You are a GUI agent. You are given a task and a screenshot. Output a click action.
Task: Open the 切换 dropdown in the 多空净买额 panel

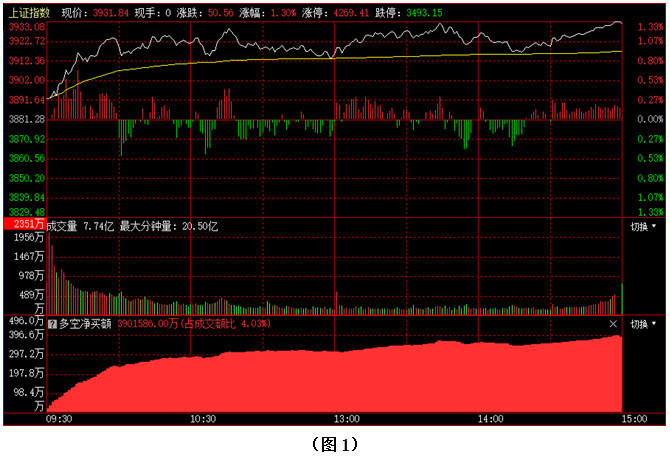643,325
